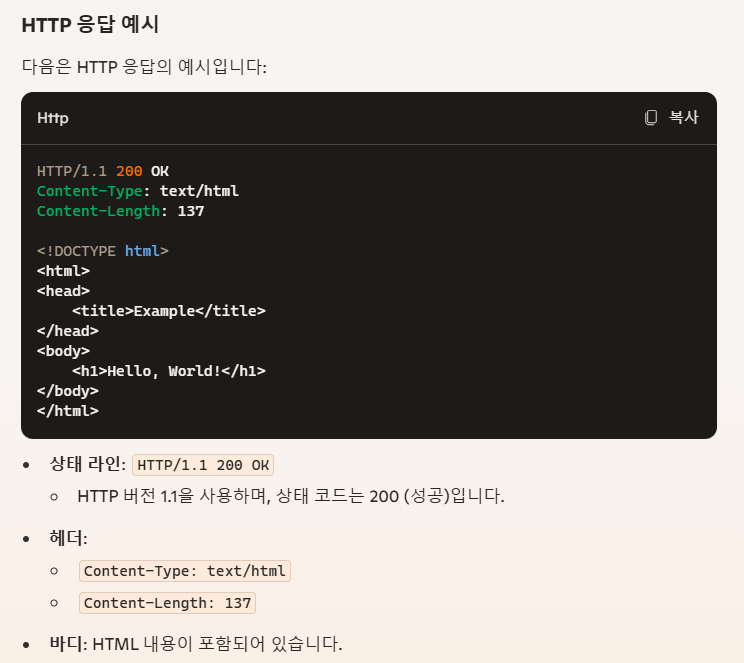Click the green Content-Type header name in the code block

[90, 191]
